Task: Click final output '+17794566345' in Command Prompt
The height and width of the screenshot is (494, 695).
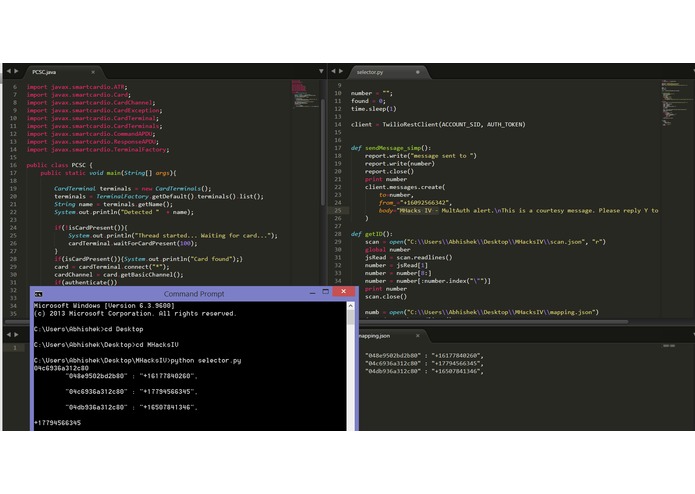Action: pos(57,423)
